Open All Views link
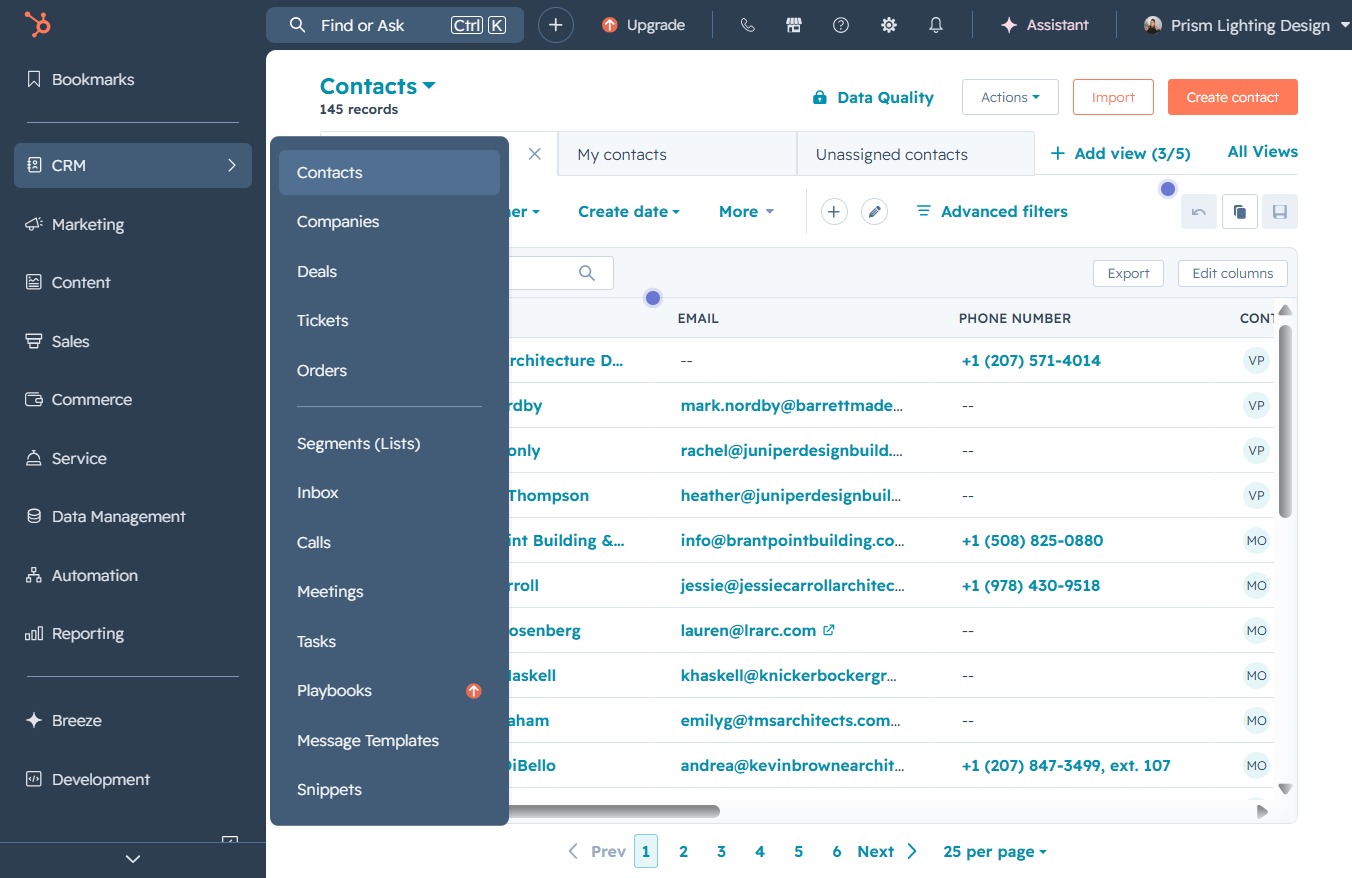Viewport: 1352px width, 878px height. click(1262, 152)
